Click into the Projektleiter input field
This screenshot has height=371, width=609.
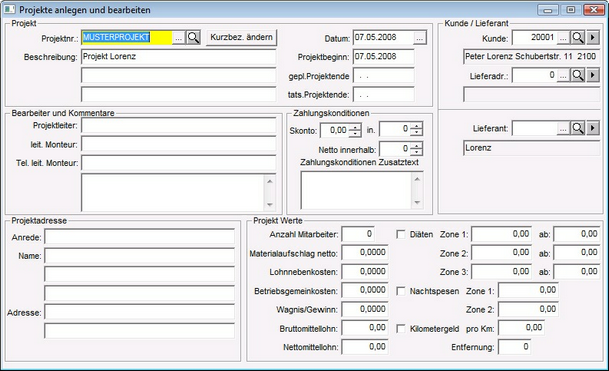[179, 126]
